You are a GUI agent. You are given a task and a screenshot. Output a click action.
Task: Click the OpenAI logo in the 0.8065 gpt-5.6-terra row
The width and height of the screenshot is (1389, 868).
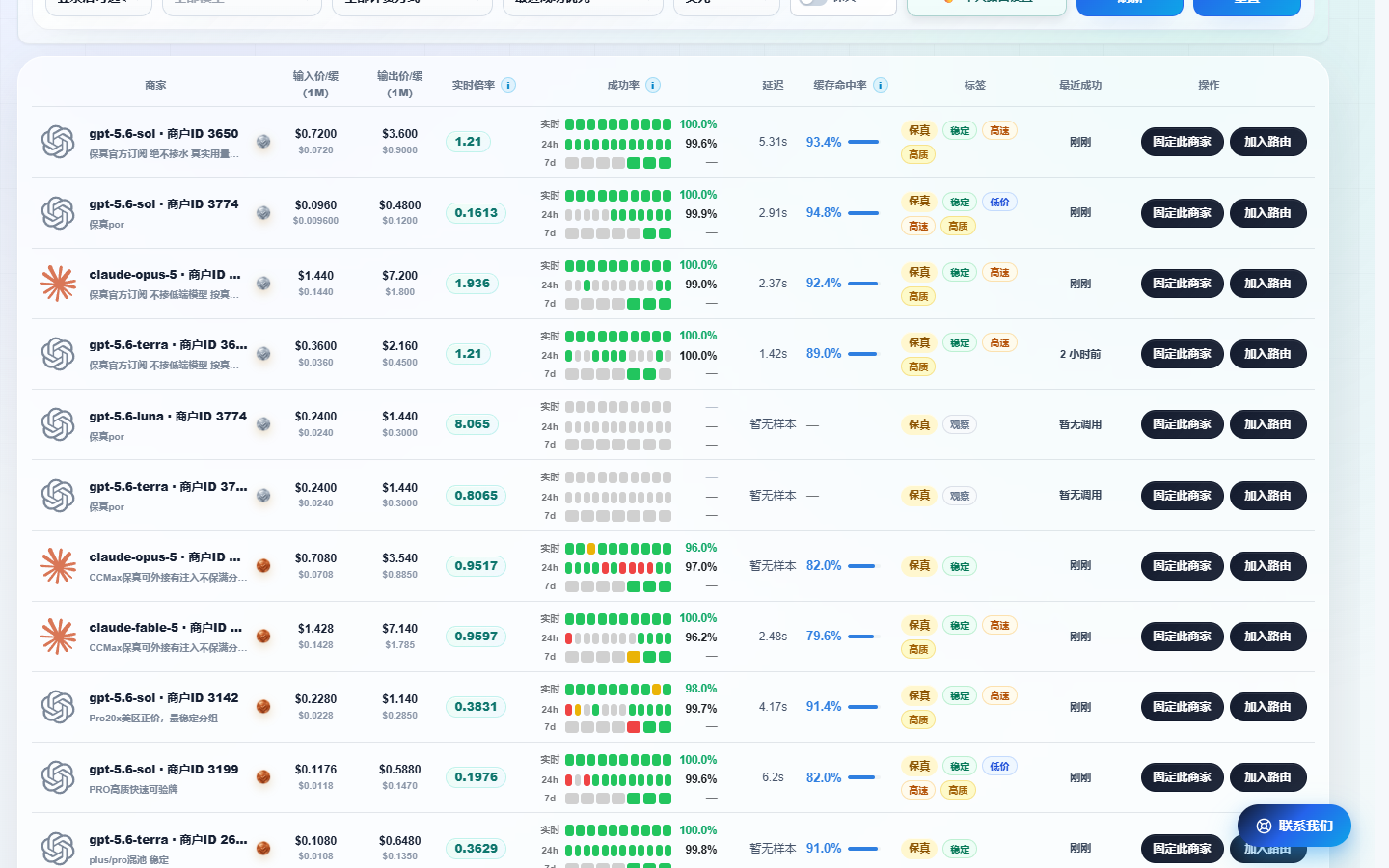[58, 496]
